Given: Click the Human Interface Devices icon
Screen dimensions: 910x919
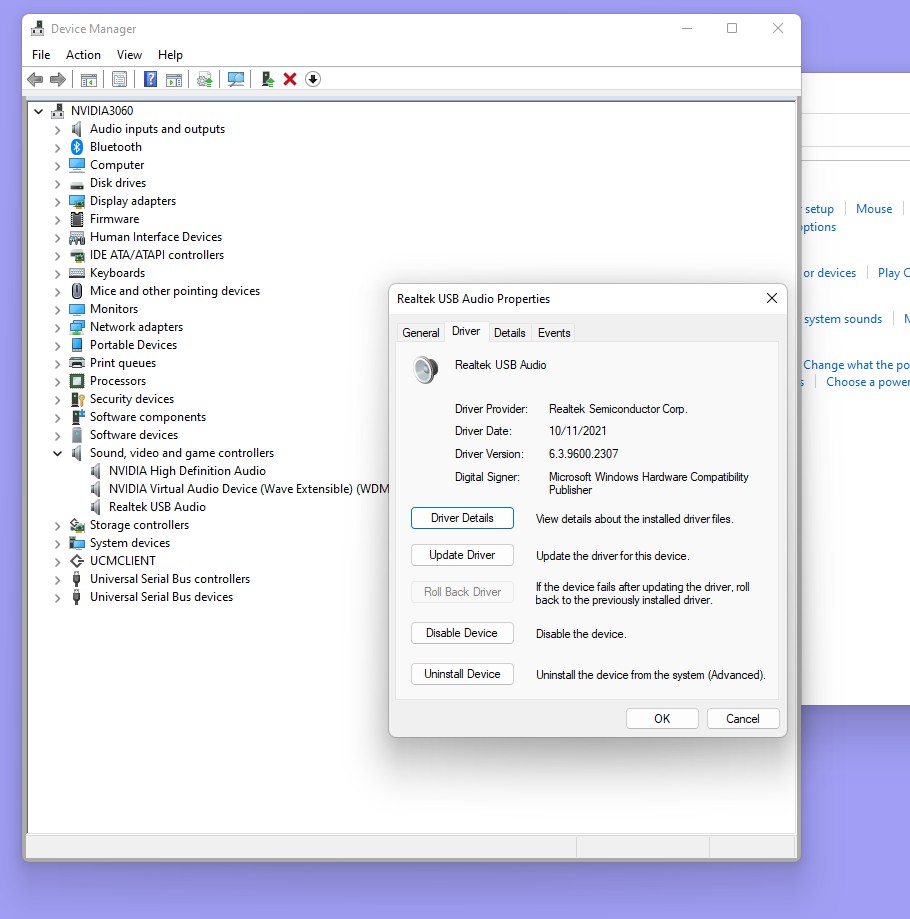Looking at the screenshot, I should pos(77,237).
